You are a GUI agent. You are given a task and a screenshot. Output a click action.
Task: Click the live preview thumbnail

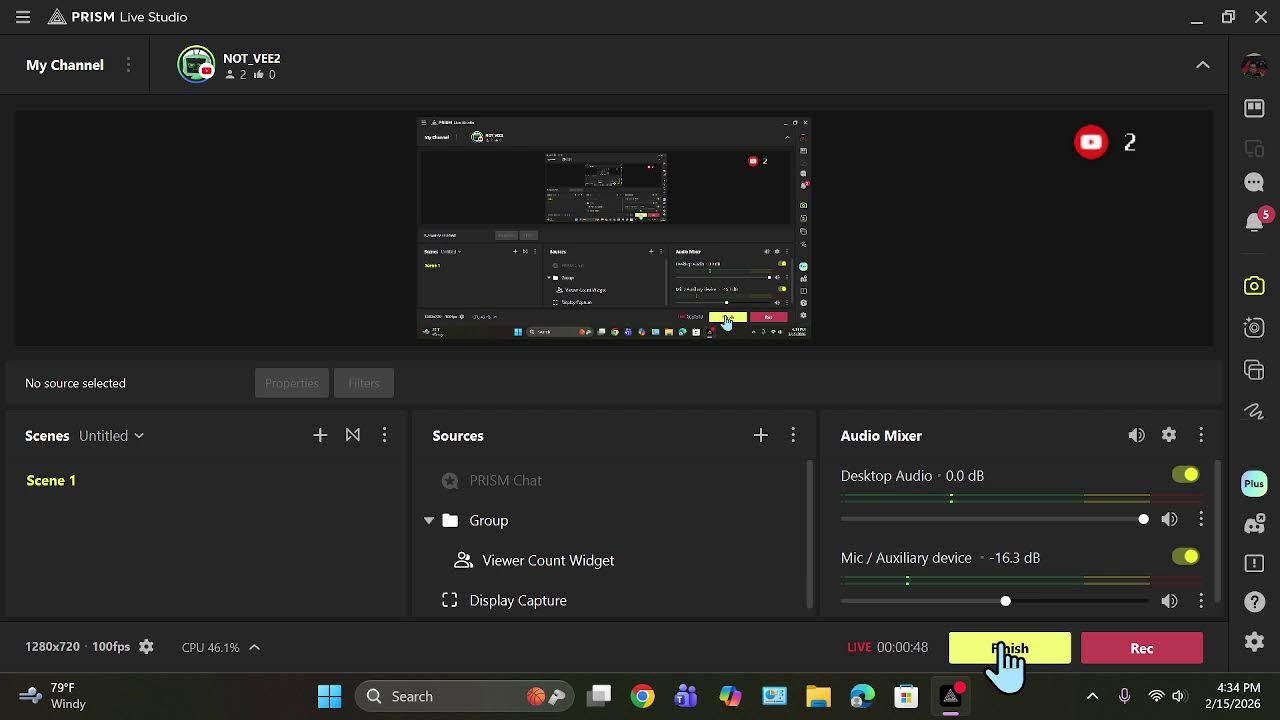click(613, 229)
